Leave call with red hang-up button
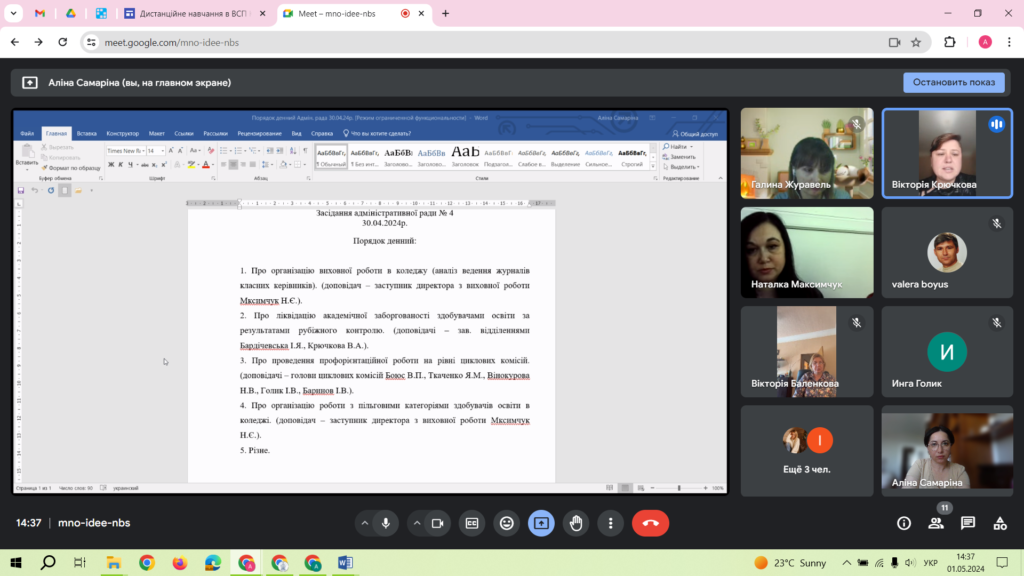Screen dimensions: 1024x576 click(650, 523)
